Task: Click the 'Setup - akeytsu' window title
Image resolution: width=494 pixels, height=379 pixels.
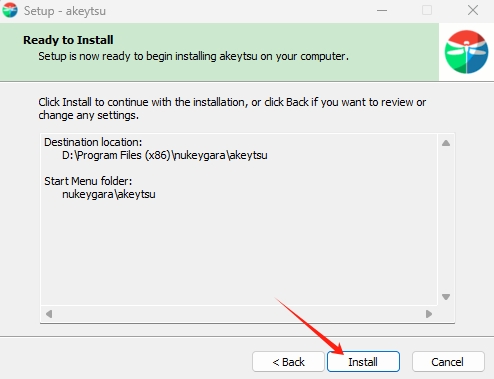Action: tap(65, 11)
